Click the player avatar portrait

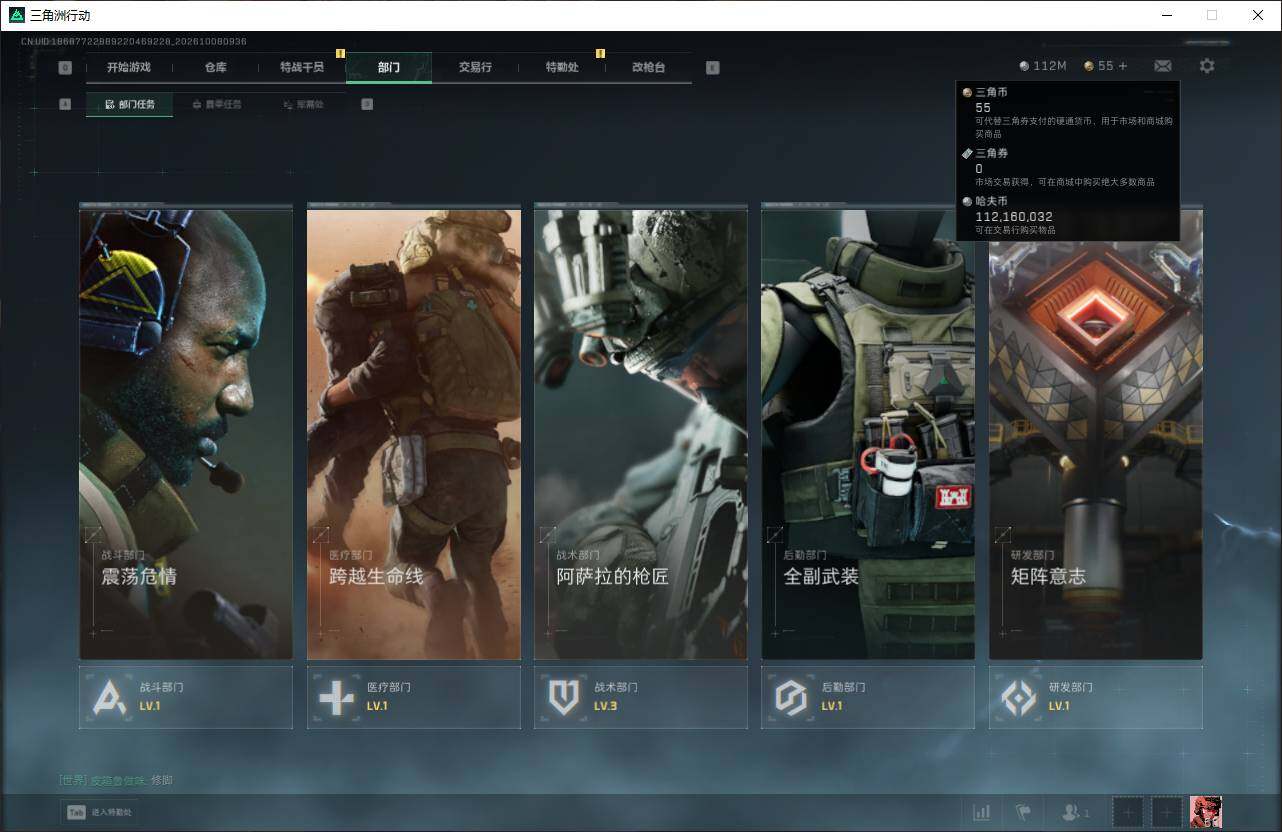[1206, 812]
